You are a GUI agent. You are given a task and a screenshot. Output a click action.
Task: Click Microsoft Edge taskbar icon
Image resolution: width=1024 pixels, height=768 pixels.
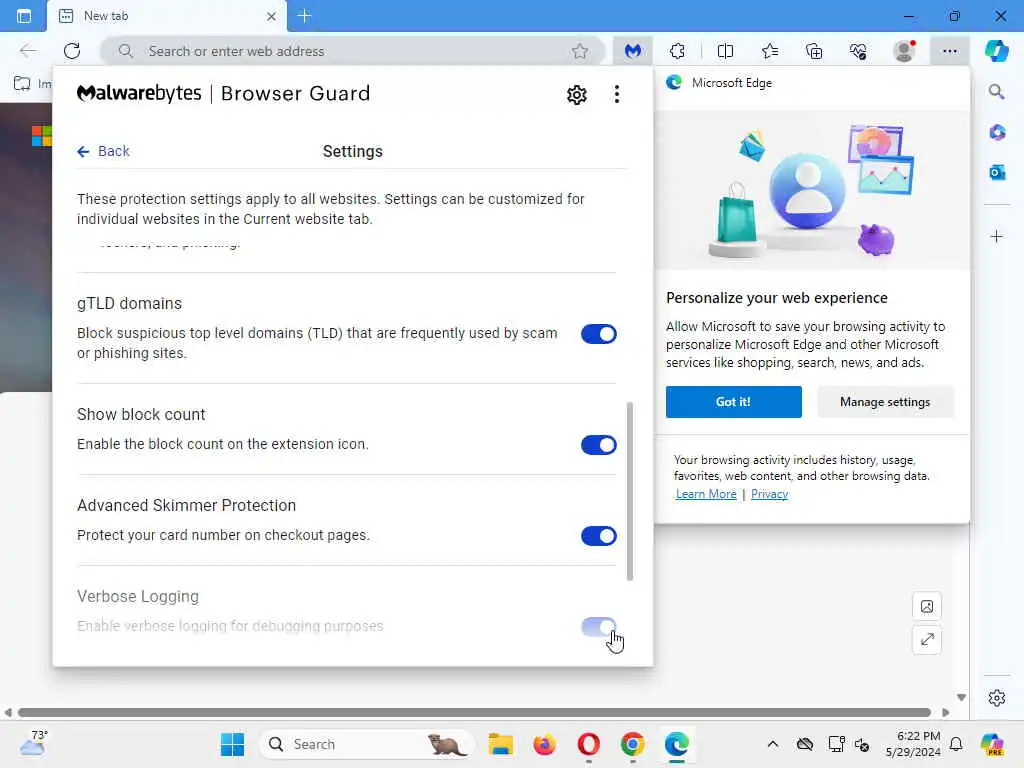click(677, 744)
